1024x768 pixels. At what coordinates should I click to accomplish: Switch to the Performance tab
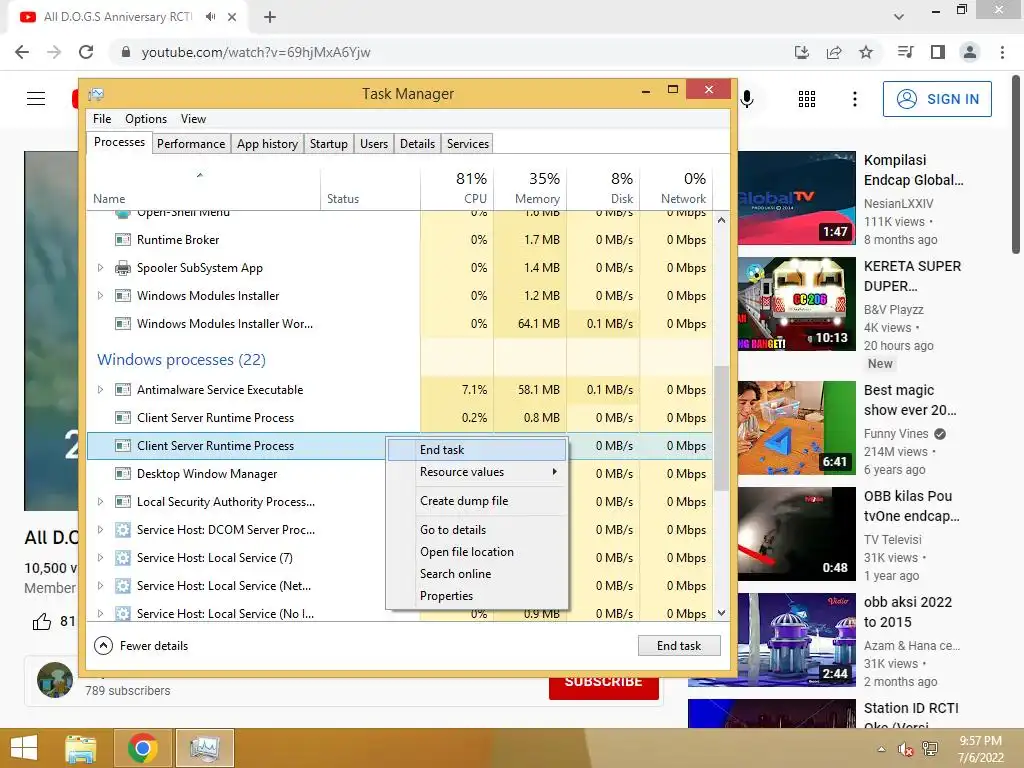point(191,144)
